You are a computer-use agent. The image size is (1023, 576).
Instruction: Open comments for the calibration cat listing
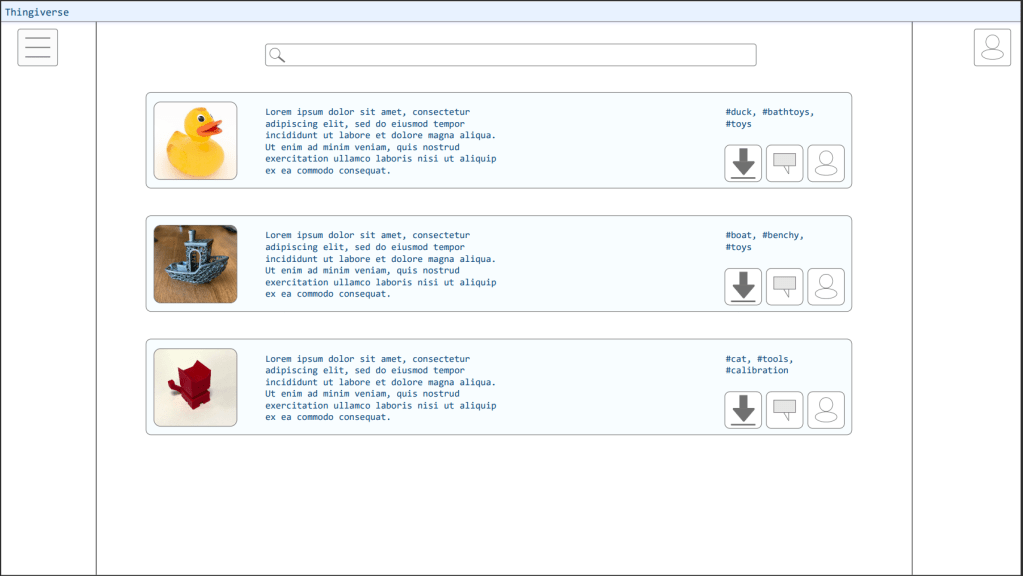tap(784, 410)
